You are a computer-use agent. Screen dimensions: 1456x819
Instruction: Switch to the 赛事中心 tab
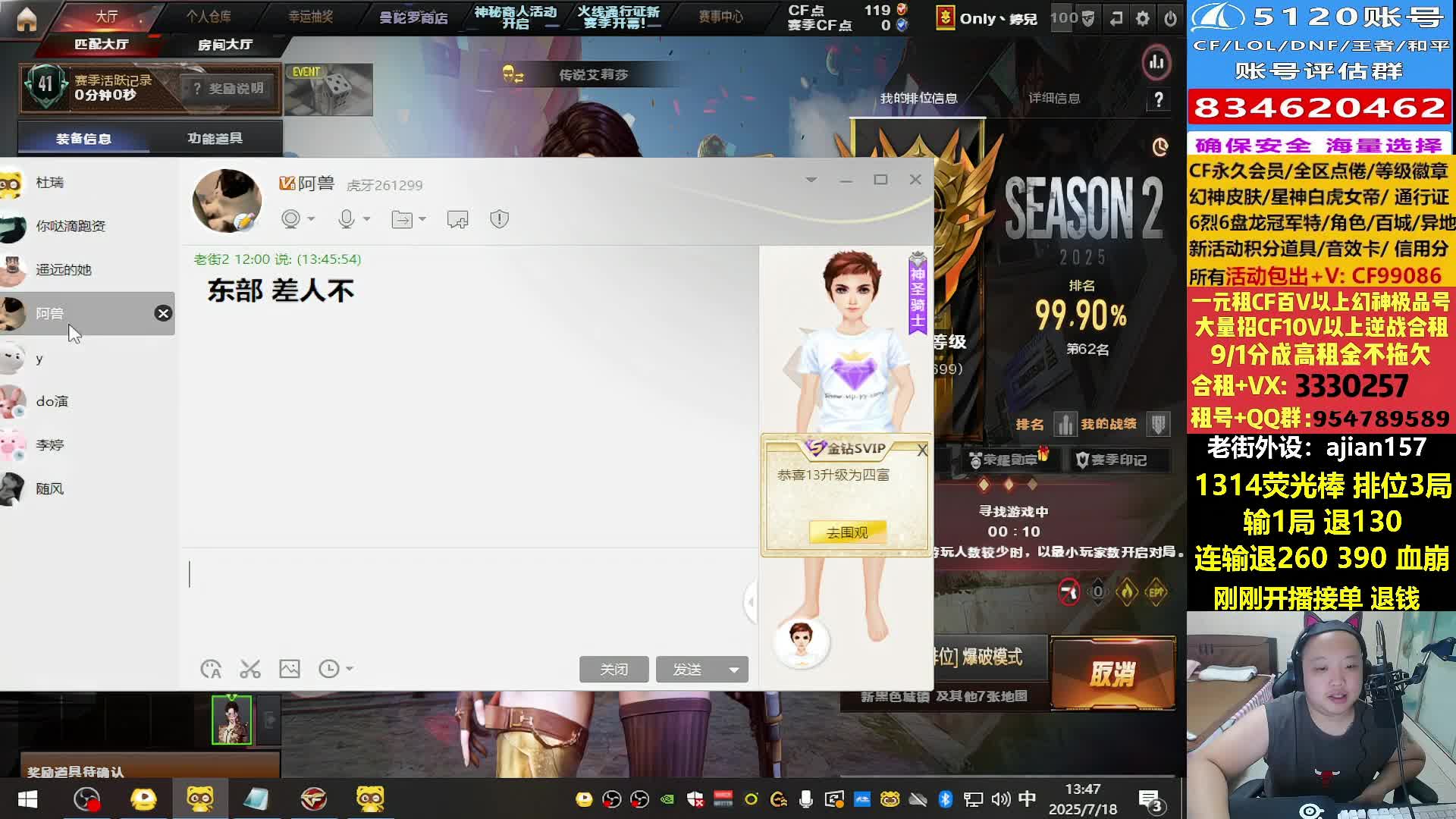click(x=720, y=17)
